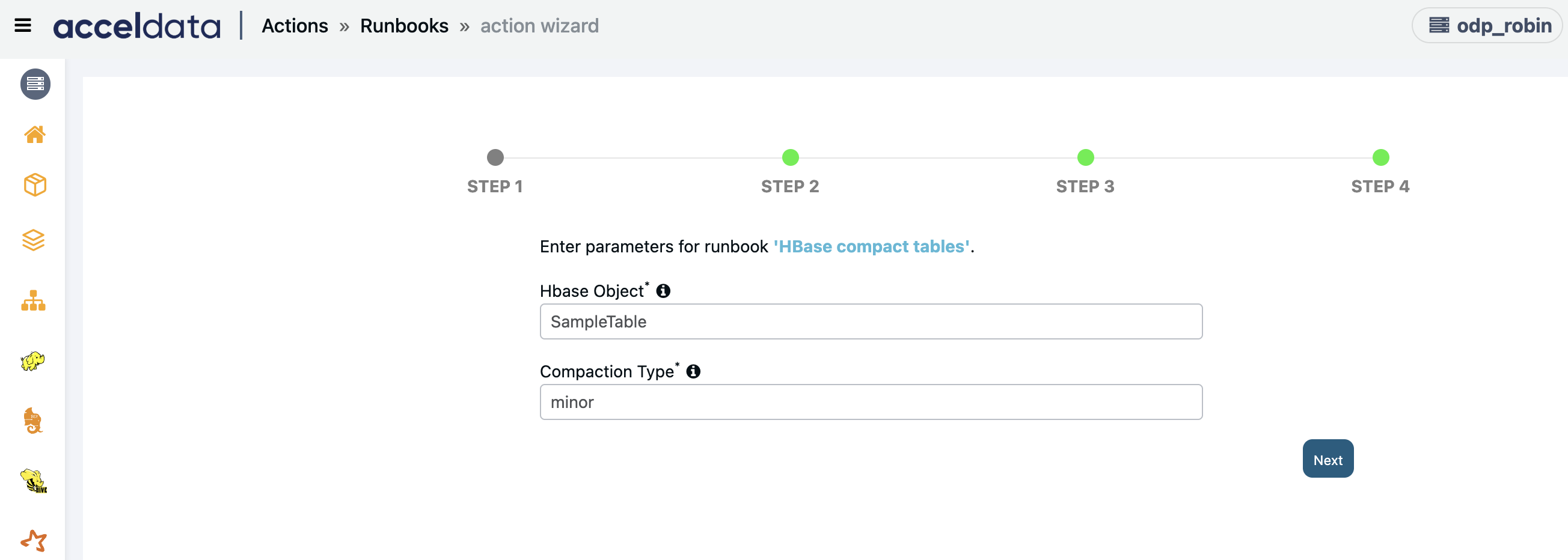The height and width of the screenshot is (560, 1568).
Task: Open the hamburger navigation menu
Action: pyautogui.click(x=22, y=26)
